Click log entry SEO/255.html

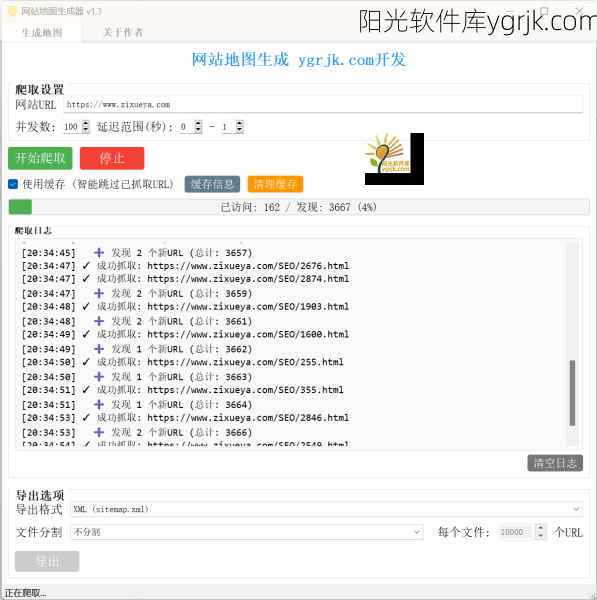coord(183,362)
